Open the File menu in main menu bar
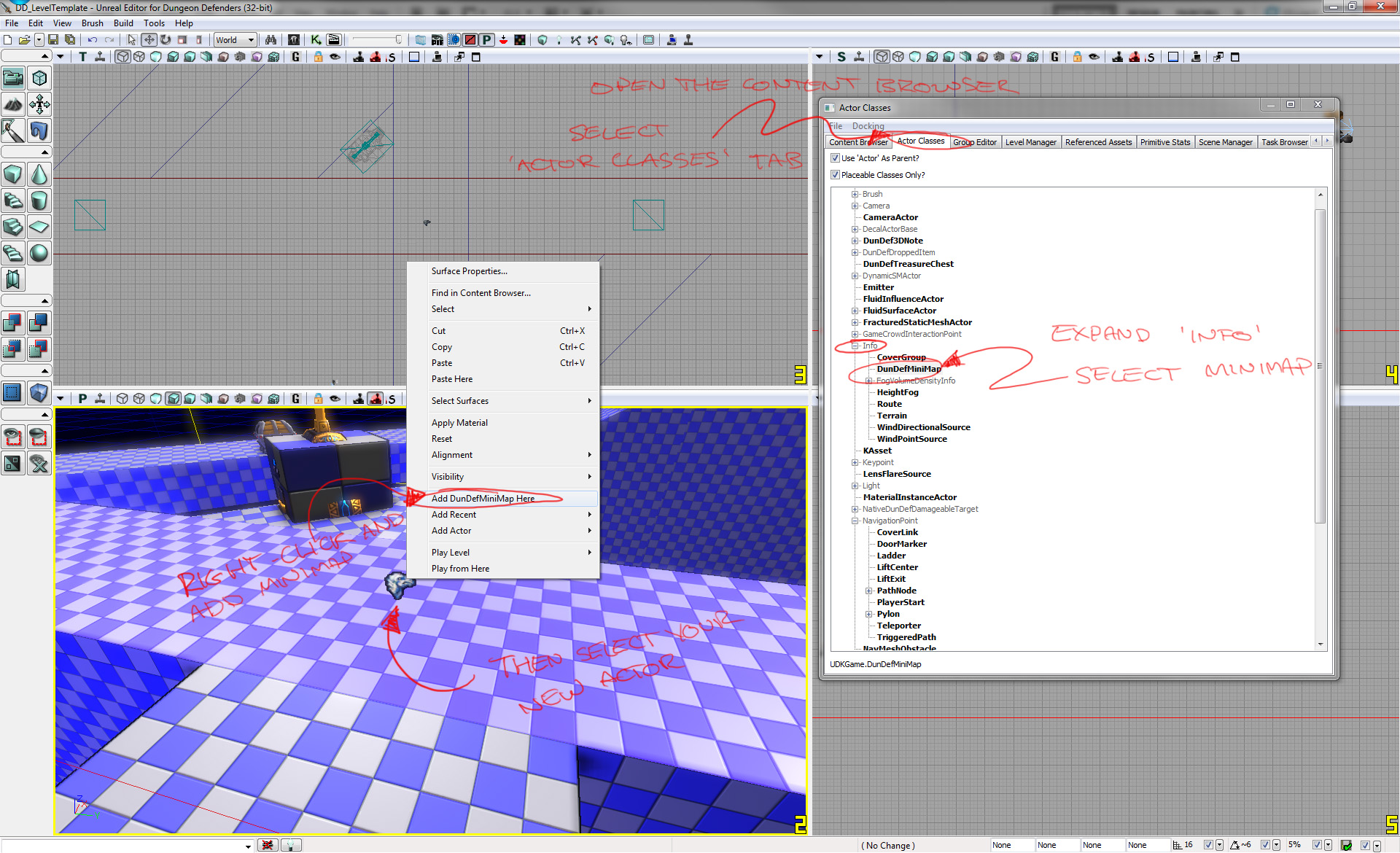This screenshot has width=1400, height=853. [12, 23]
